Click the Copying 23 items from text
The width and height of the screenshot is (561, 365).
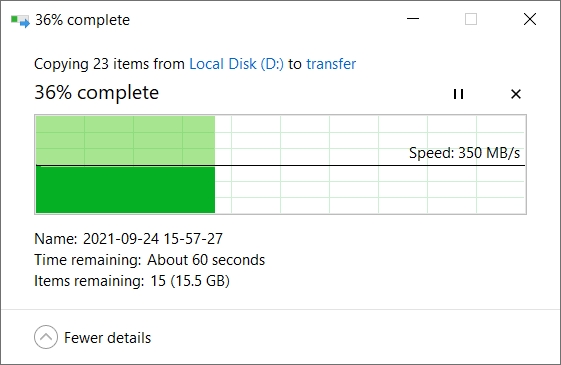pos(109,64)
